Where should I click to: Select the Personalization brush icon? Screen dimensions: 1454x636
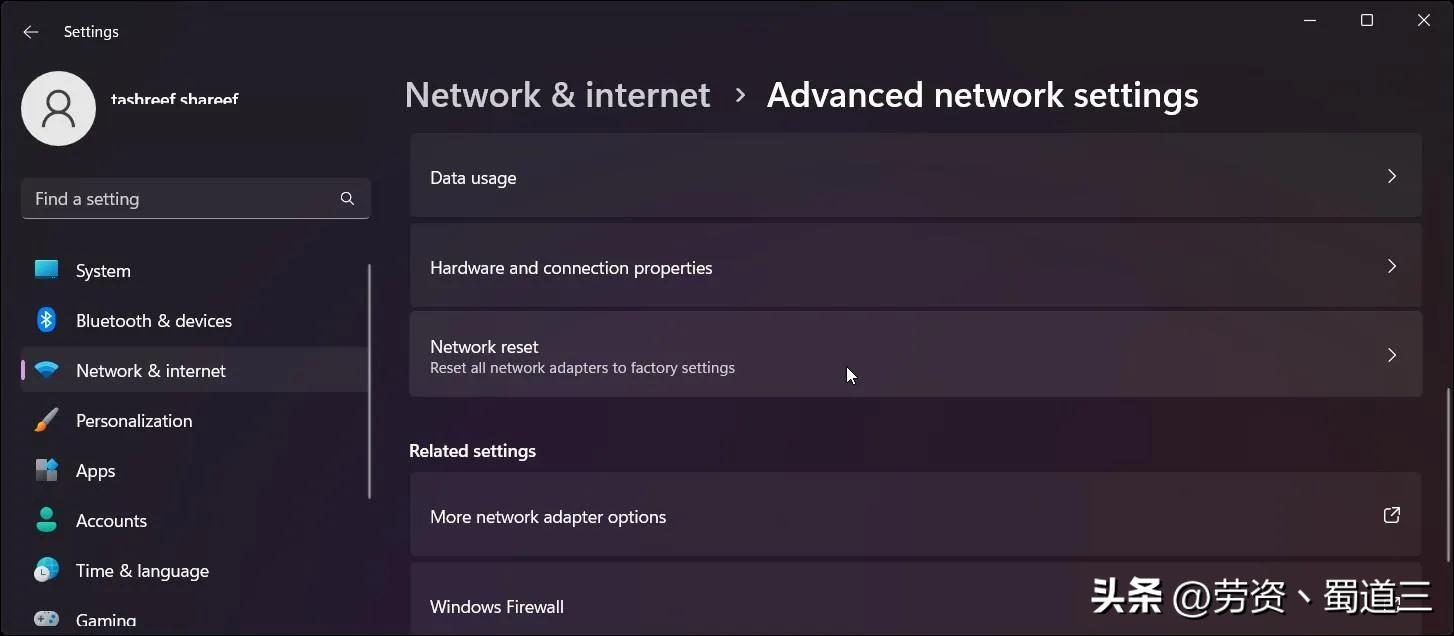(x=46, y=420)
